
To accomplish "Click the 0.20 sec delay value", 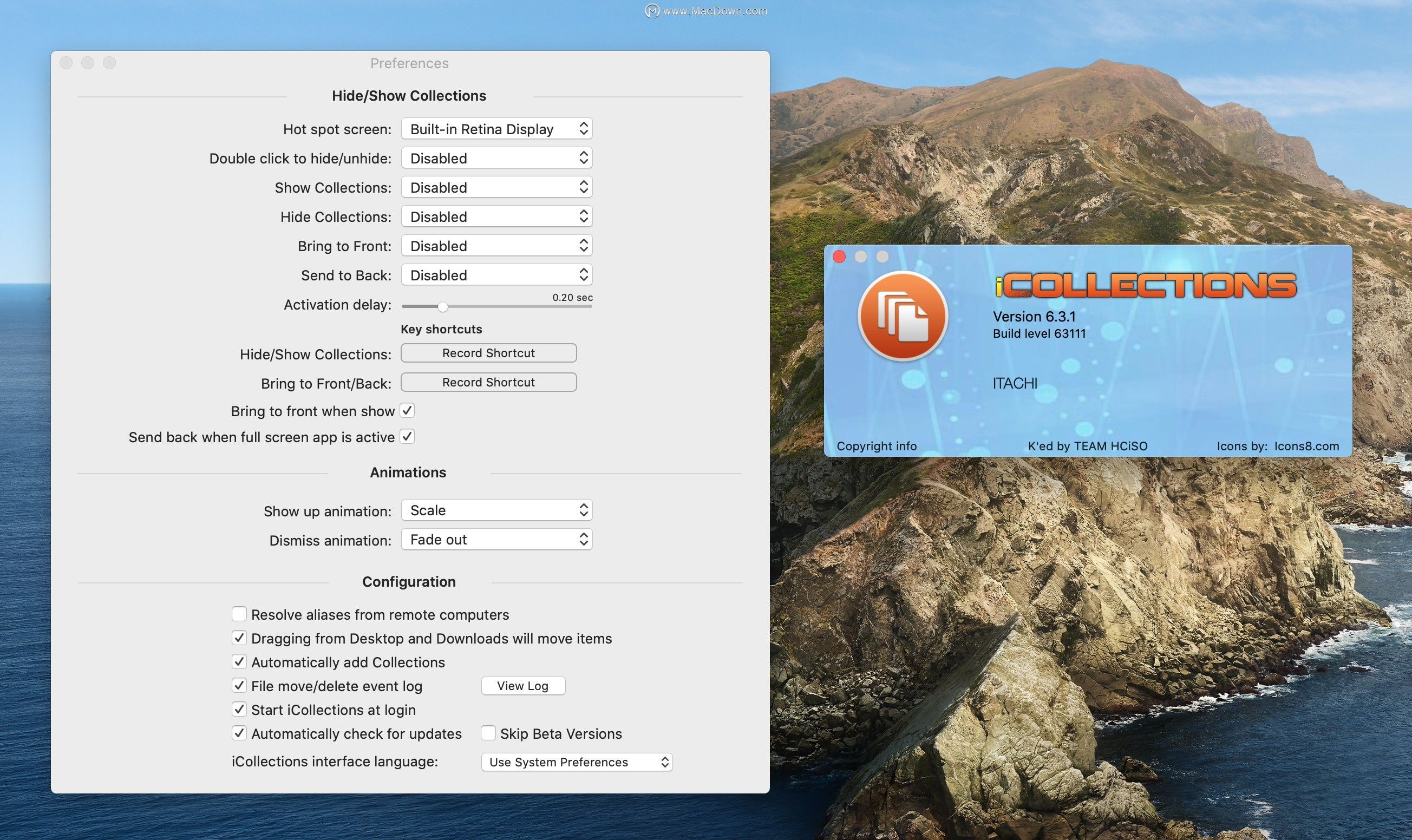I will pos(572,297).
